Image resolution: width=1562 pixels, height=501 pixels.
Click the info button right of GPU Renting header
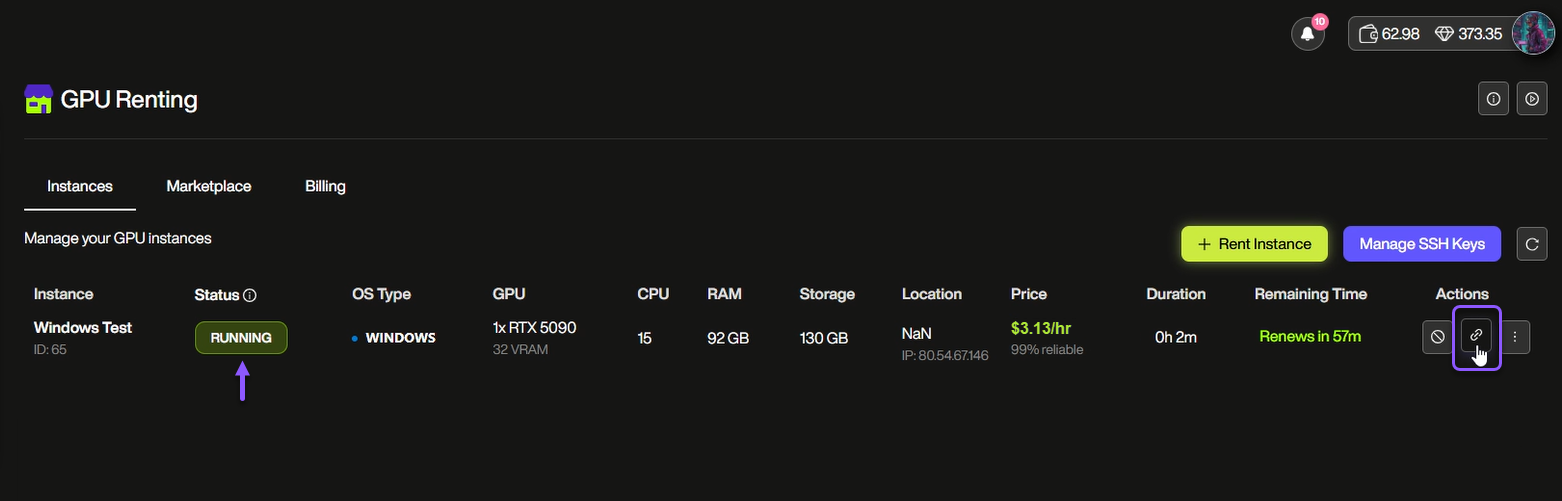click(x=1493, y=99)
